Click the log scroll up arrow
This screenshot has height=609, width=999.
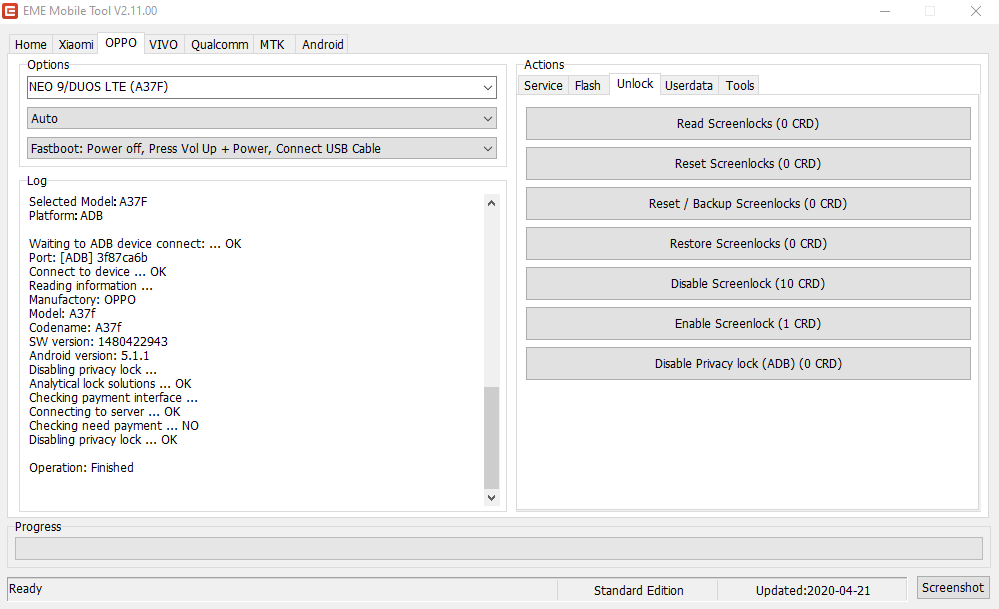491,203
